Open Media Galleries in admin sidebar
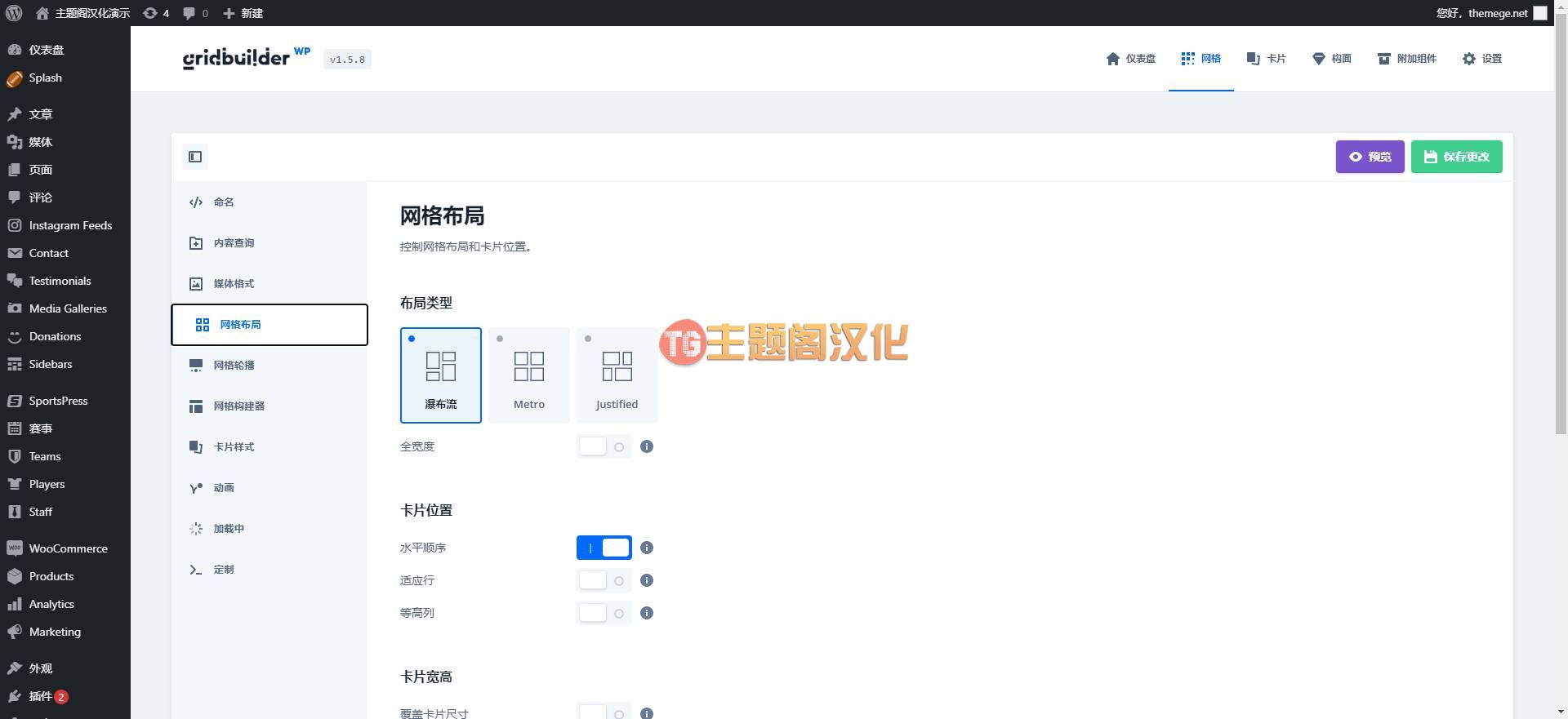The height and width of the screenshot is (719, 1568). click(65, 308)
